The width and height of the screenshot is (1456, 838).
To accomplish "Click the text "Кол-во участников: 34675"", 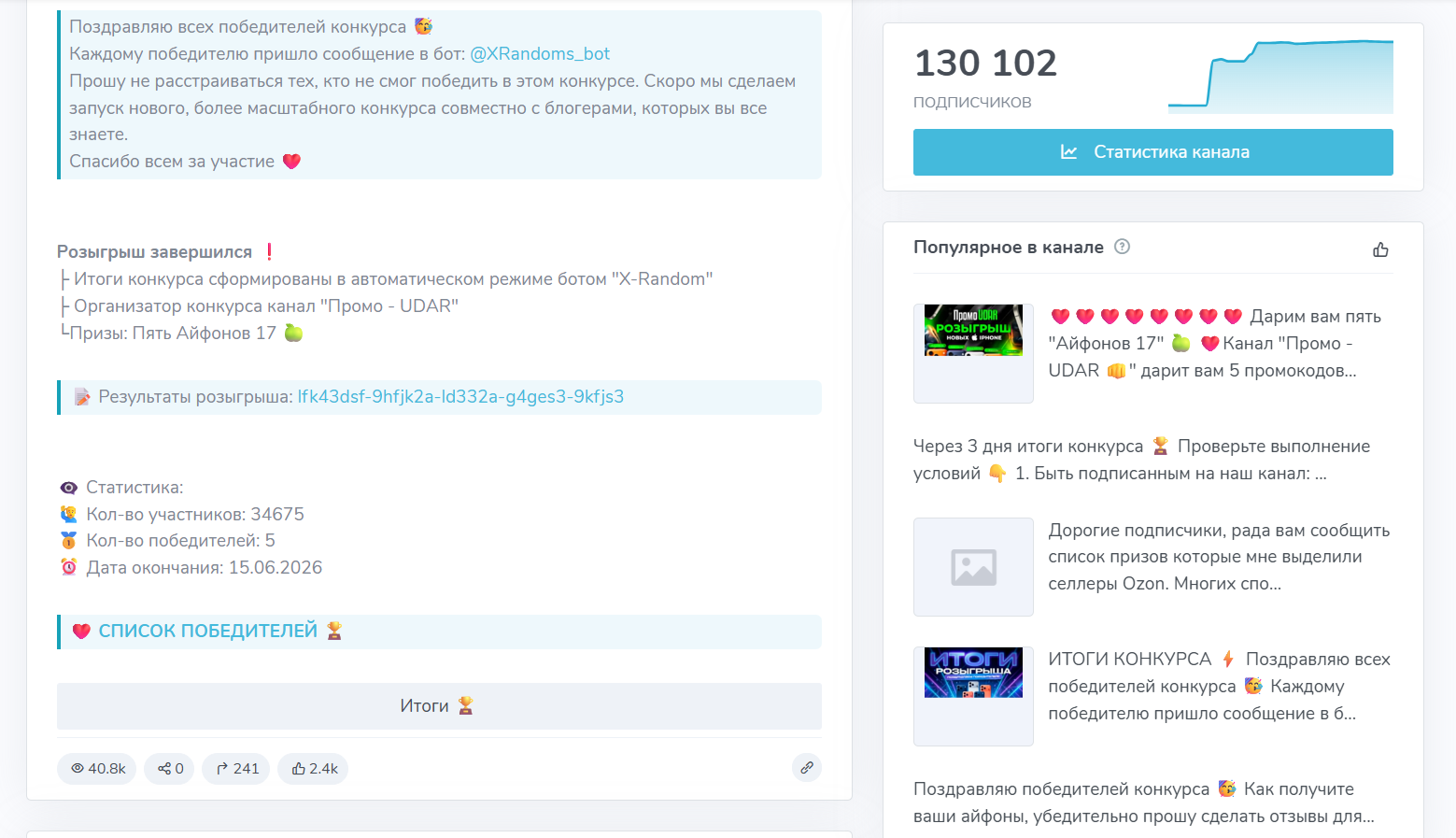I will 195,515.
